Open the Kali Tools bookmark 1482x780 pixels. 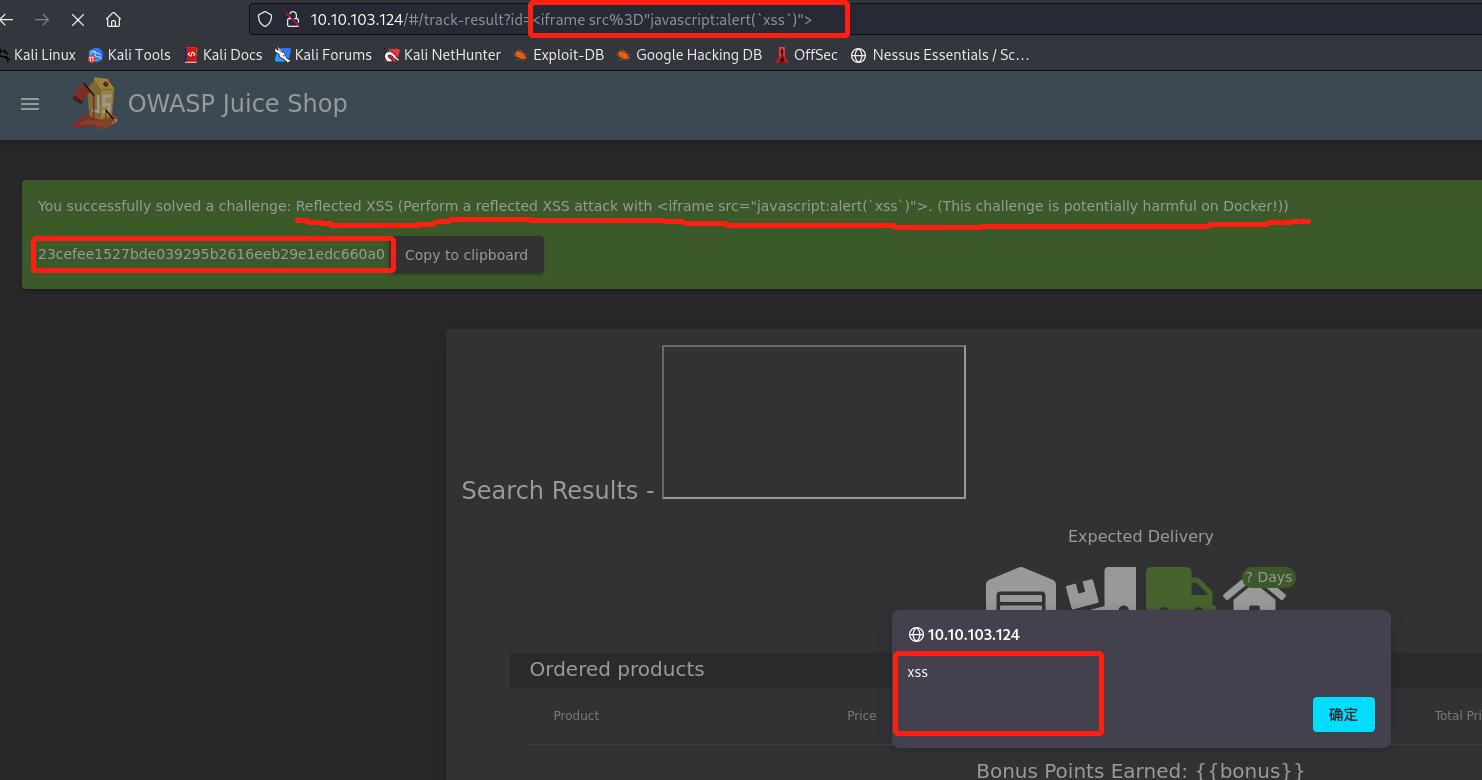pos(129,55)
